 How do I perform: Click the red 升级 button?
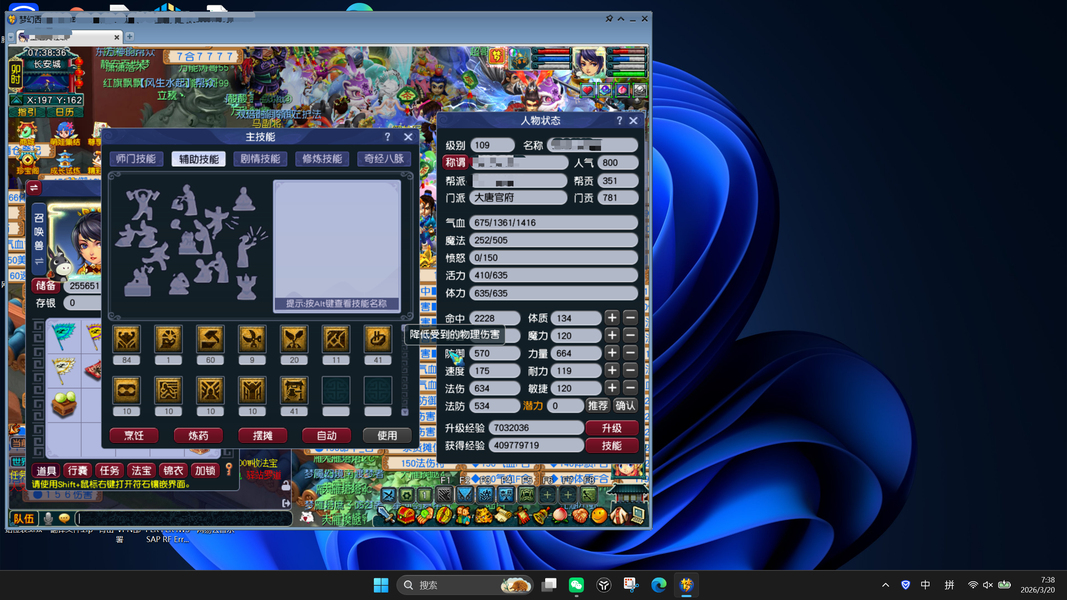pyautogui.click(x=612, y=428)
